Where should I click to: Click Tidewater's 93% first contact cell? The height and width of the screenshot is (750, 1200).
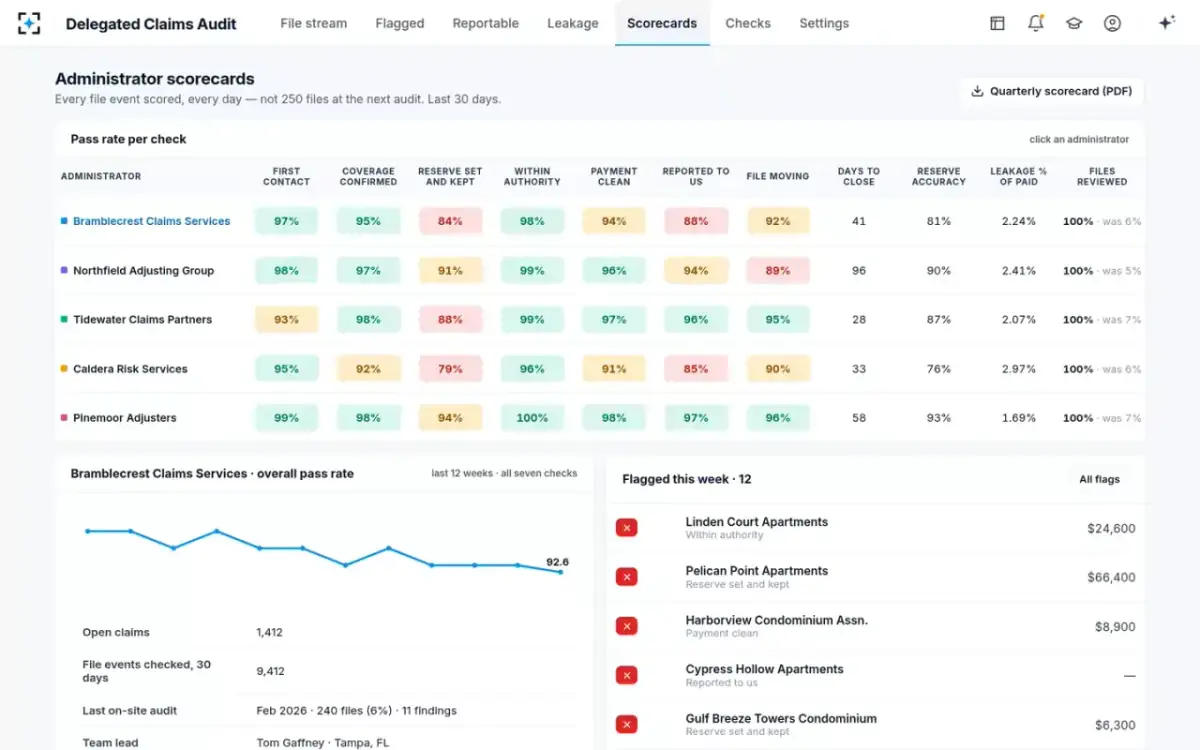pyautogui.click(x=286, y=320)
